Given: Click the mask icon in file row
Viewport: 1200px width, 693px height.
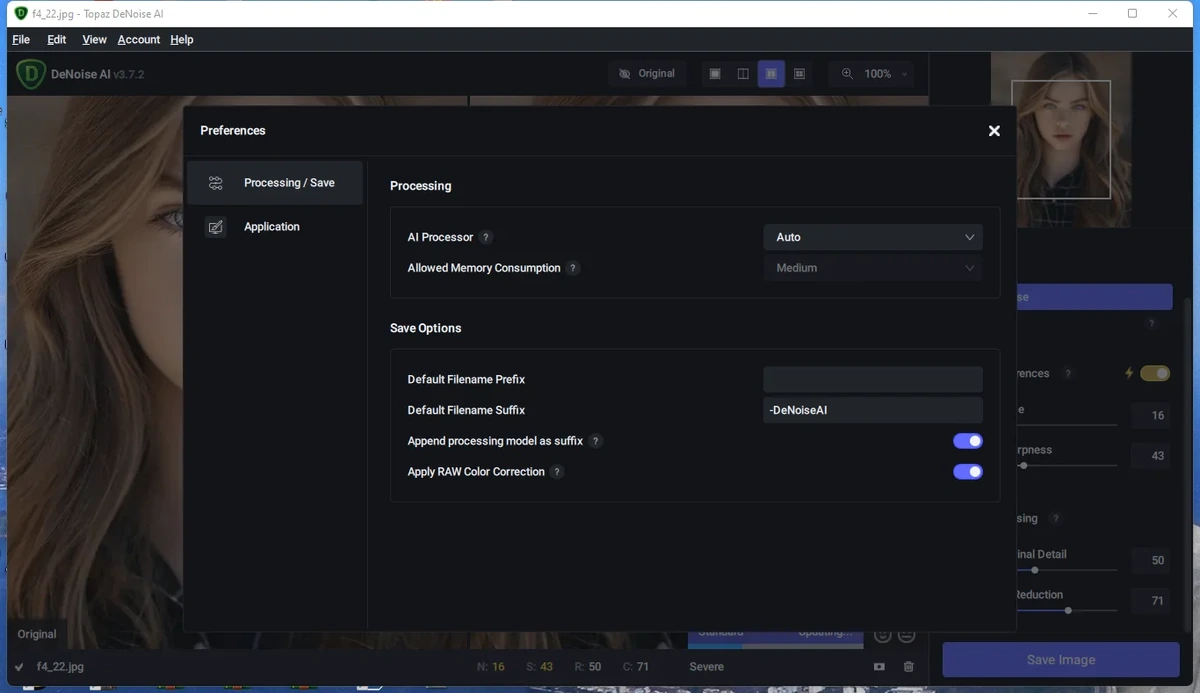Looking at the screenshot, I should tap(879, 667).
